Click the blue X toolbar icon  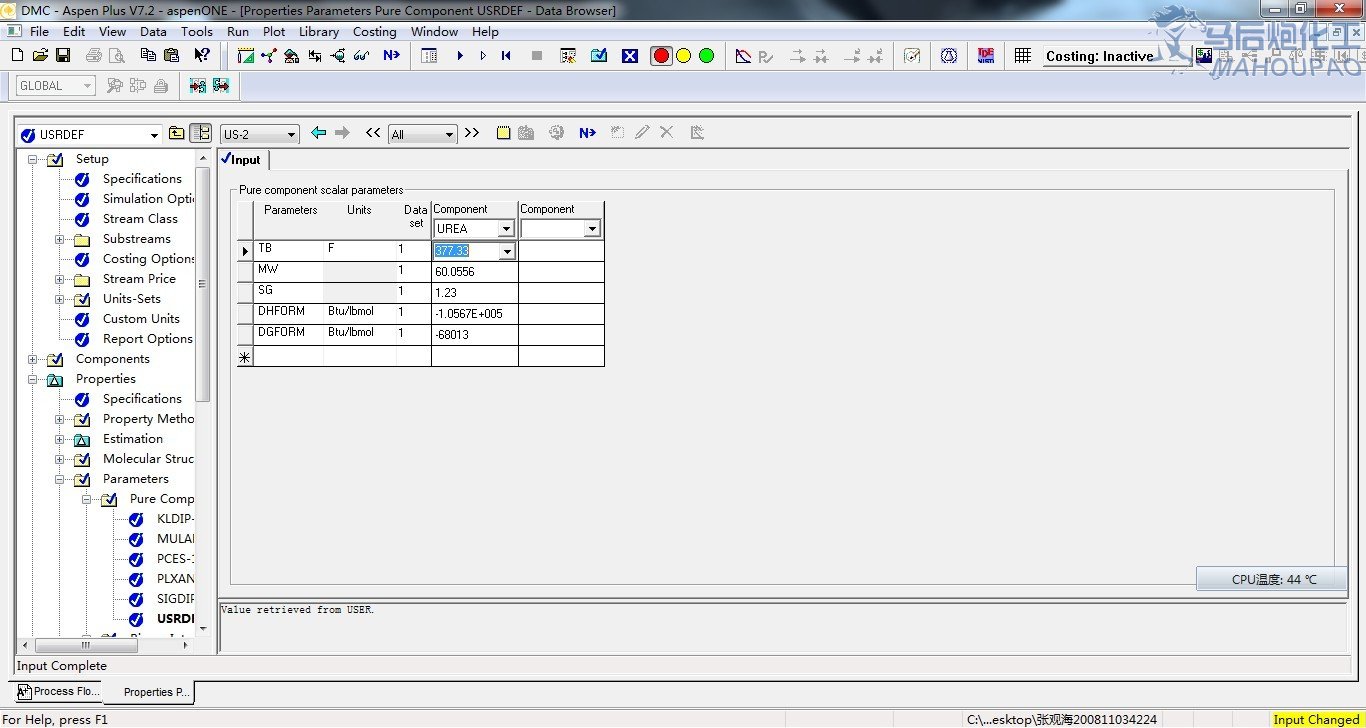tap(630, 56)
